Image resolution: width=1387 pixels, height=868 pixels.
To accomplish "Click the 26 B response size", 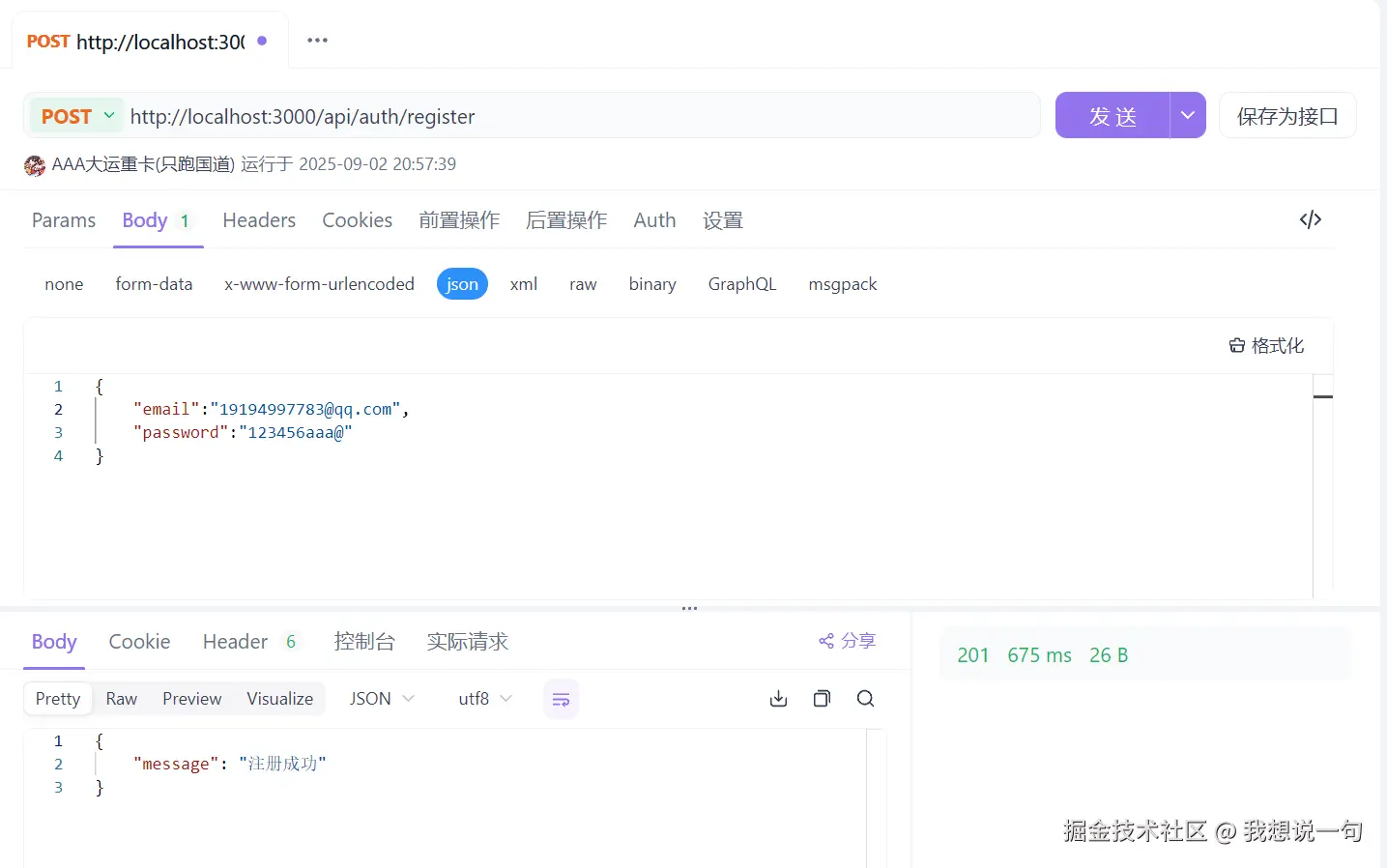I will [1109, 655].
